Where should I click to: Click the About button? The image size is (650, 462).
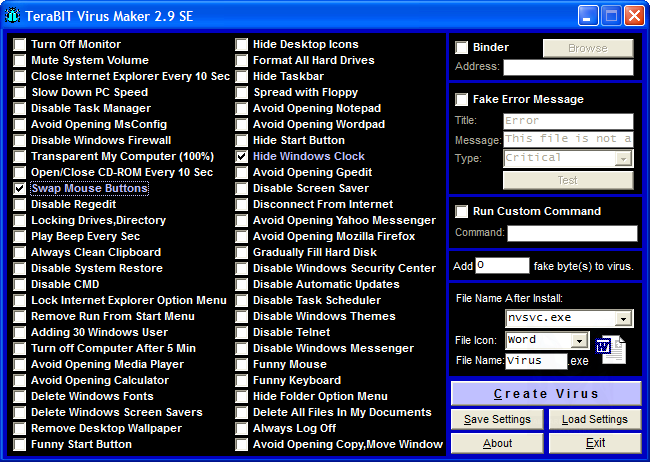click(x=497, y=443)
